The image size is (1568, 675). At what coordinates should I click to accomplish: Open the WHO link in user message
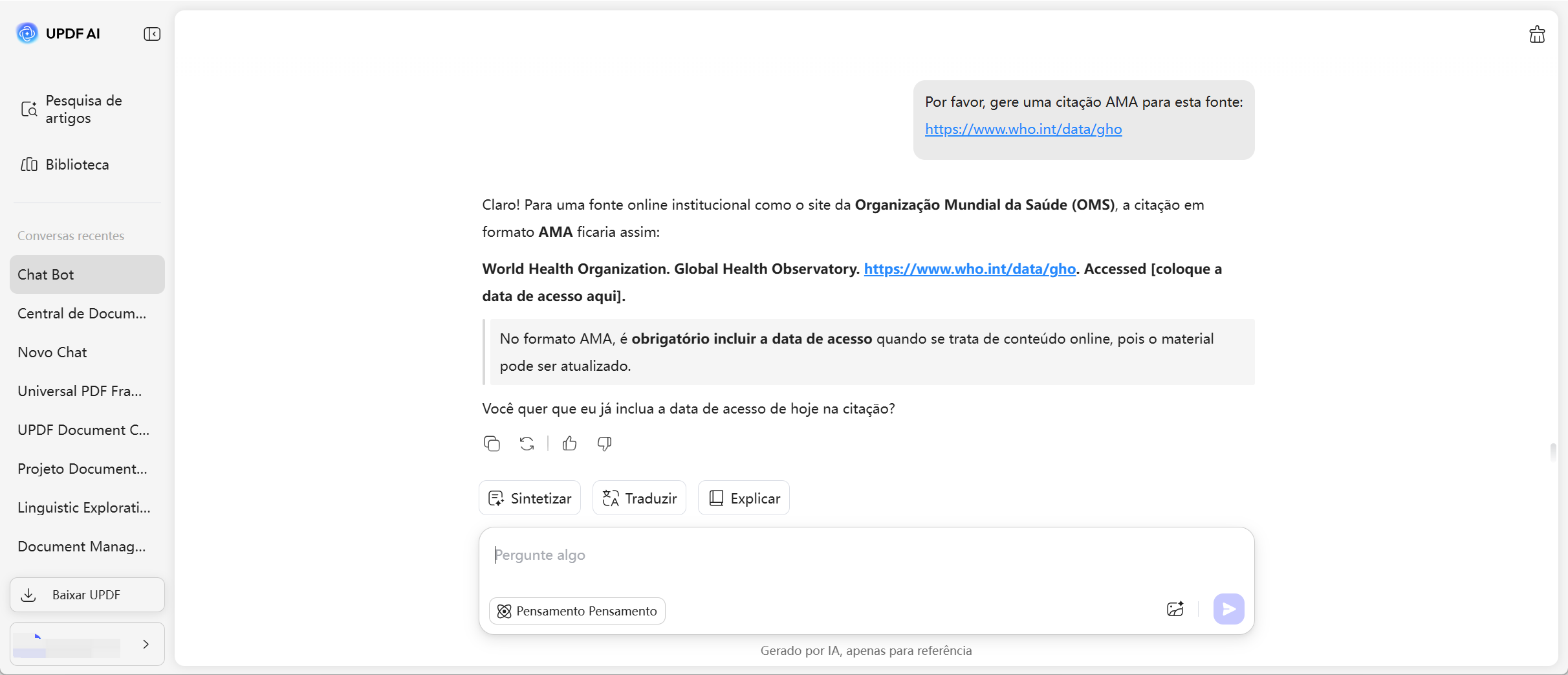pyautogui.click(x=1023, y=129)
